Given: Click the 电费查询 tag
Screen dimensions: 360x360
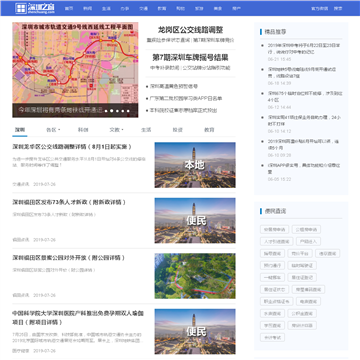Looking at the screenshot, I should [308, 301].
